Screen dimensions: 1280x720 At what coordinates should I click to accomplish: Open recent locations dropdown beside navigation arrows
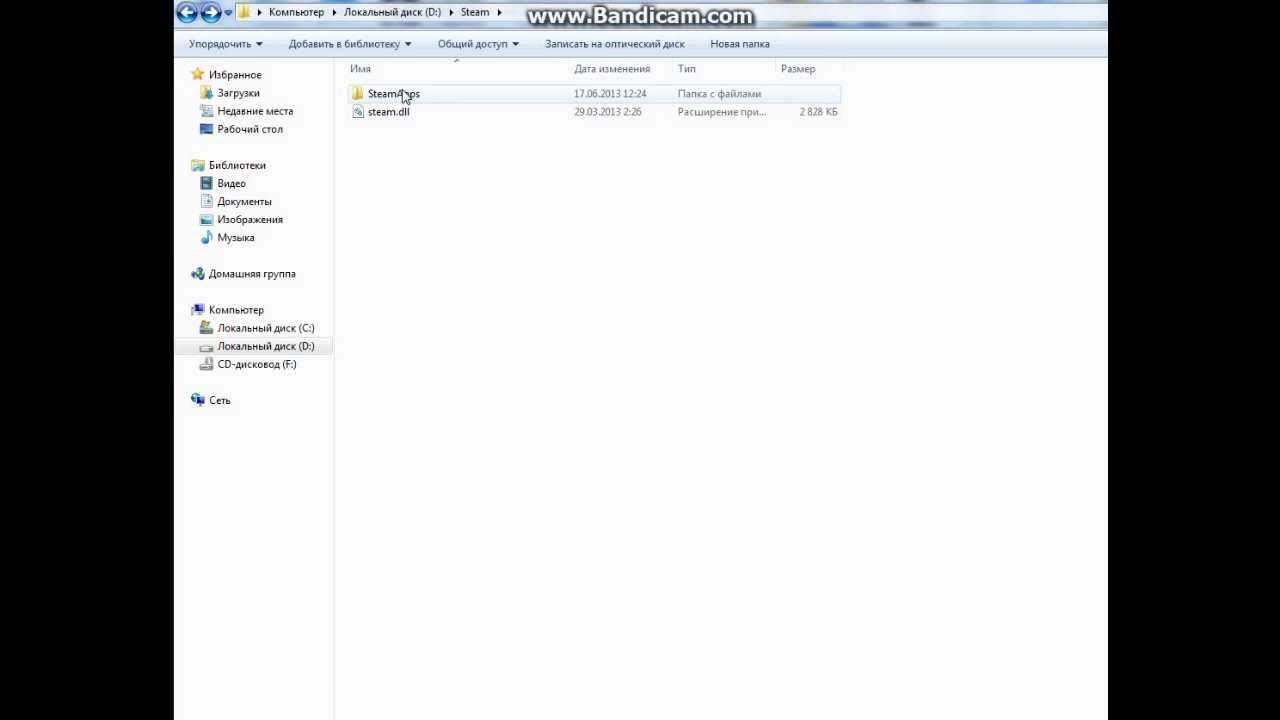pyautogui.click(x=228, y=13)
